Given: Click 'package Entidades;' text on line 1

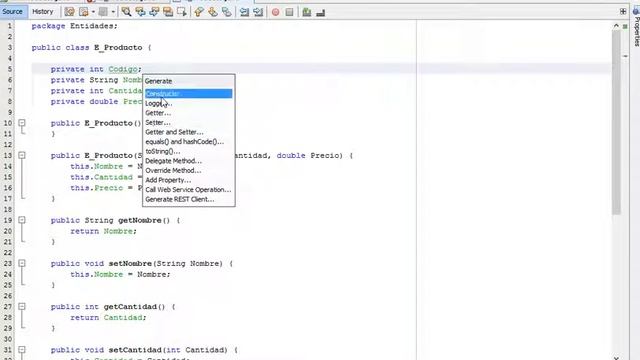Looking at the screenshot, I should tap(74, 26).
